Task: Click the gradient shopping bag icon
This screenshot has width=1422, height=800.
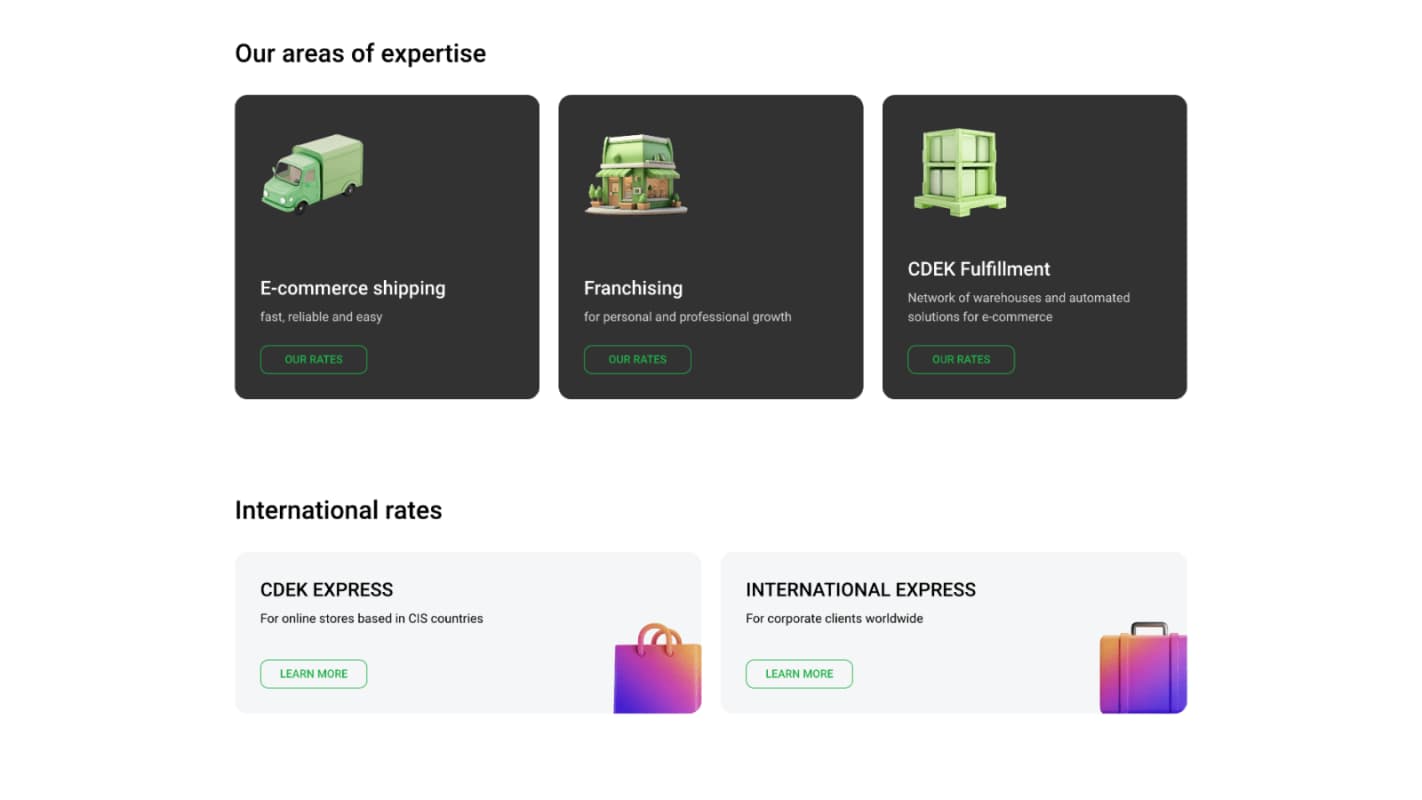Action: (x=657, y=669)
